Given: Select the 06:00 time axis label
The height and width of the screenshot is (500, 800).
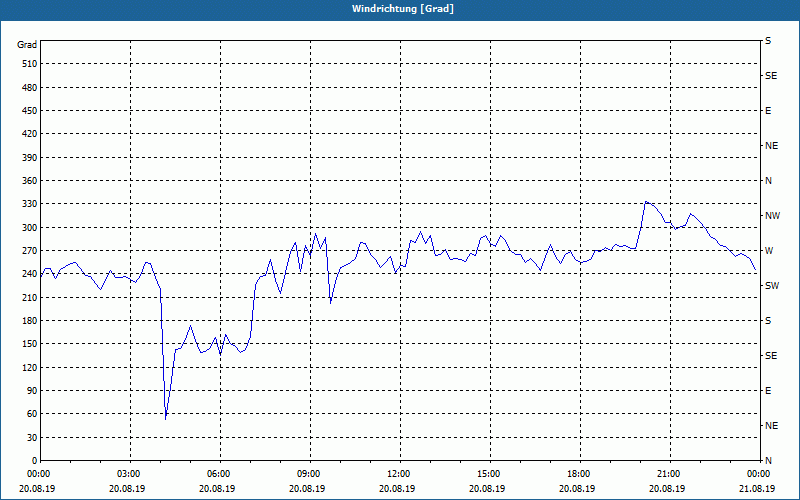Looking at the screenshot, I should [217, 473].
